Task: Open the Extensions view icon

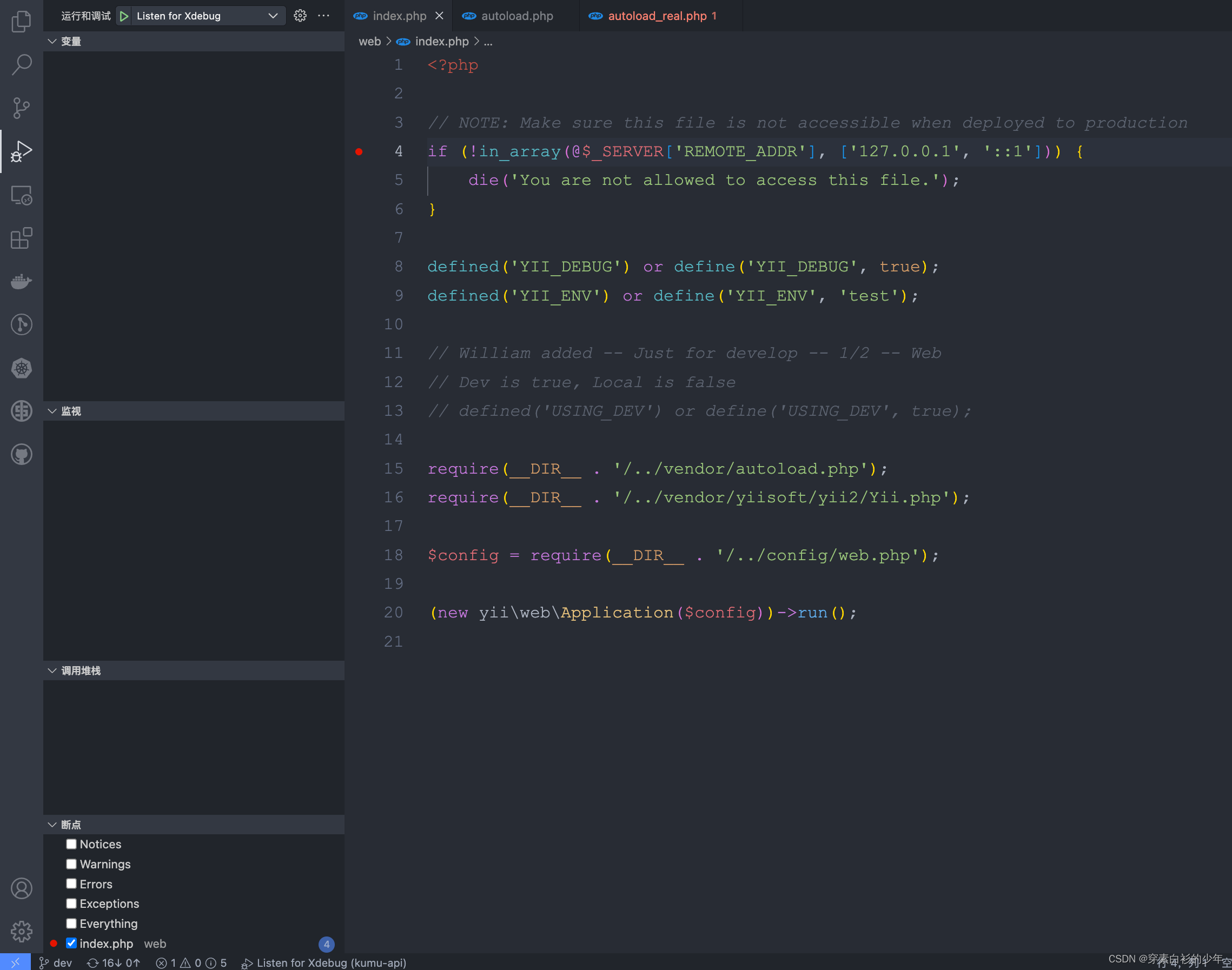Action: pos(21,238)
